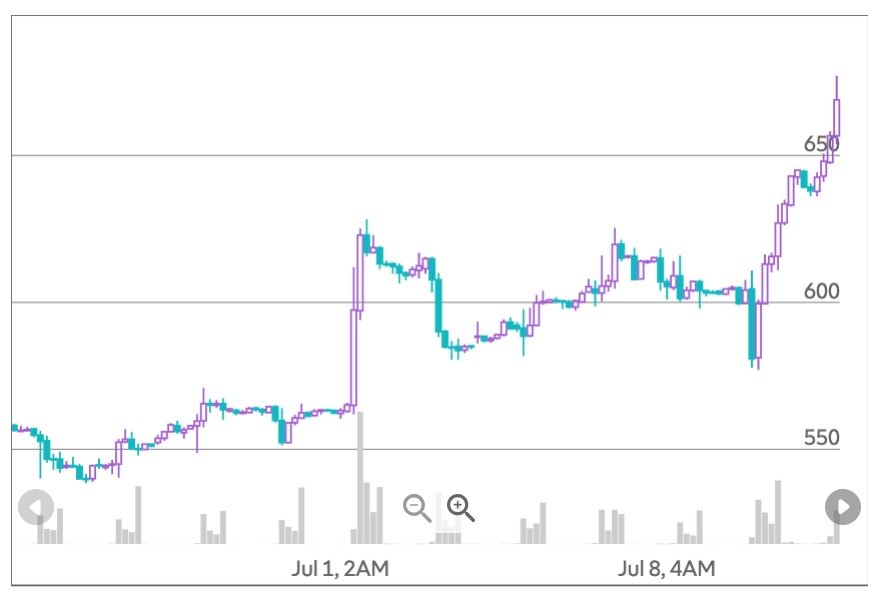Click the tallest gray volume bar

click(360, 478)
